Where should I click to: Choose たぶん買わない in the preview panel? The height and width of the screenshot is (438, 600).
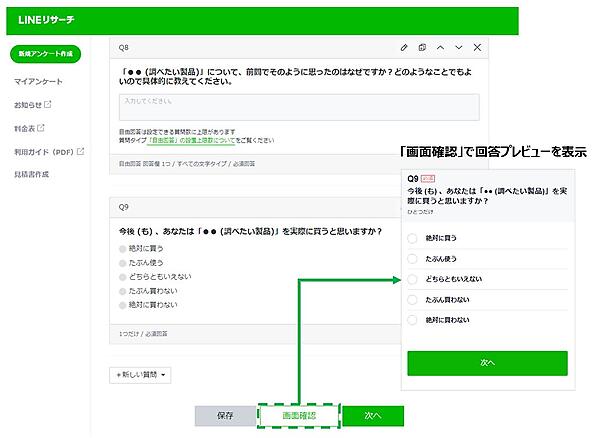click(412, 299)
